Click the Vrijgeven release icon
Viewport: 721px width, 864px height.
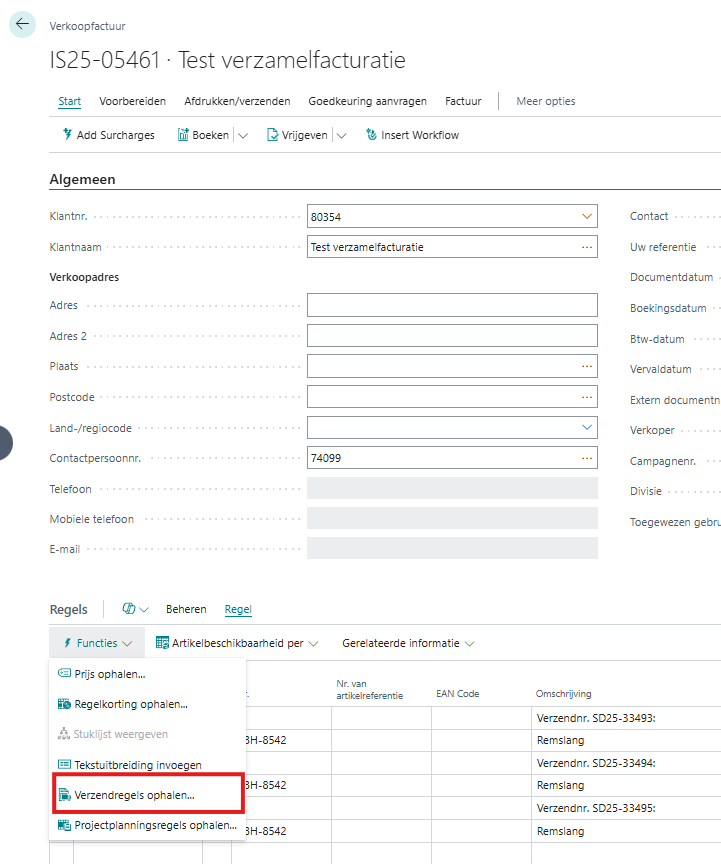(x=272, y=135)
